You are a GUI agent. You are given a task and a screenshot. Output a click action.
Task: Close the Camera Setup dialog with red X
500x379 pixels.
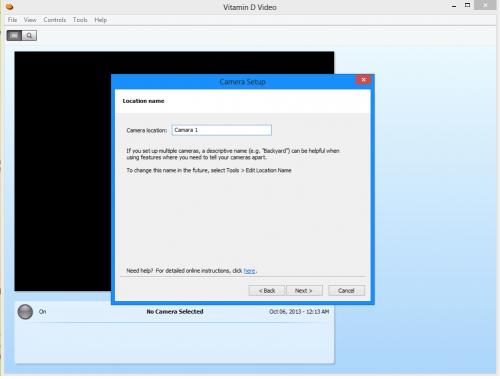pos(363,80)
